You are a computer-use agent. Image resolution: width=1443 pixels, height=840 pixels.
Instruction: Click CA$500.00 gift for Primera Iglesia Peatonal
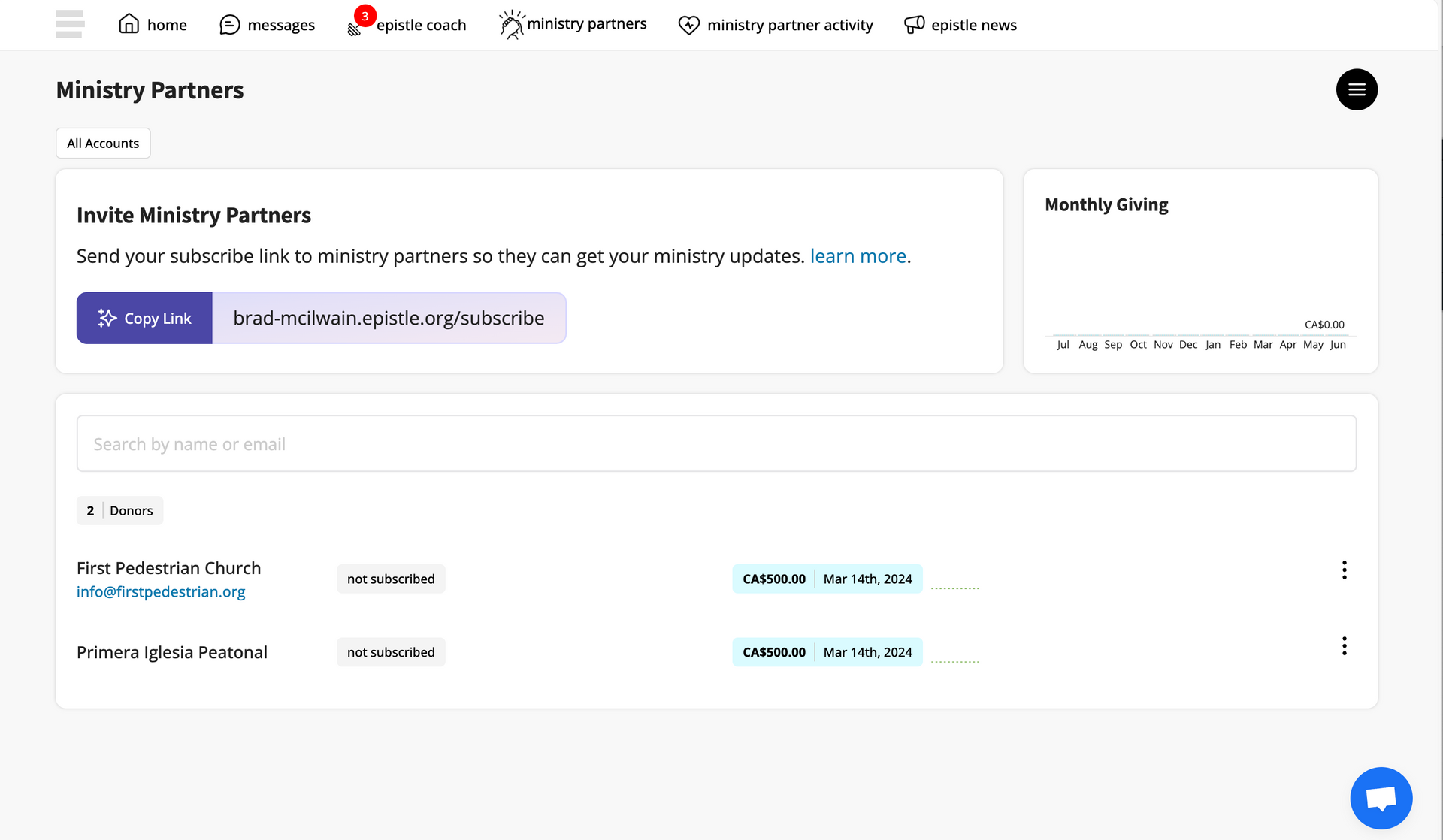coord(774,652)
